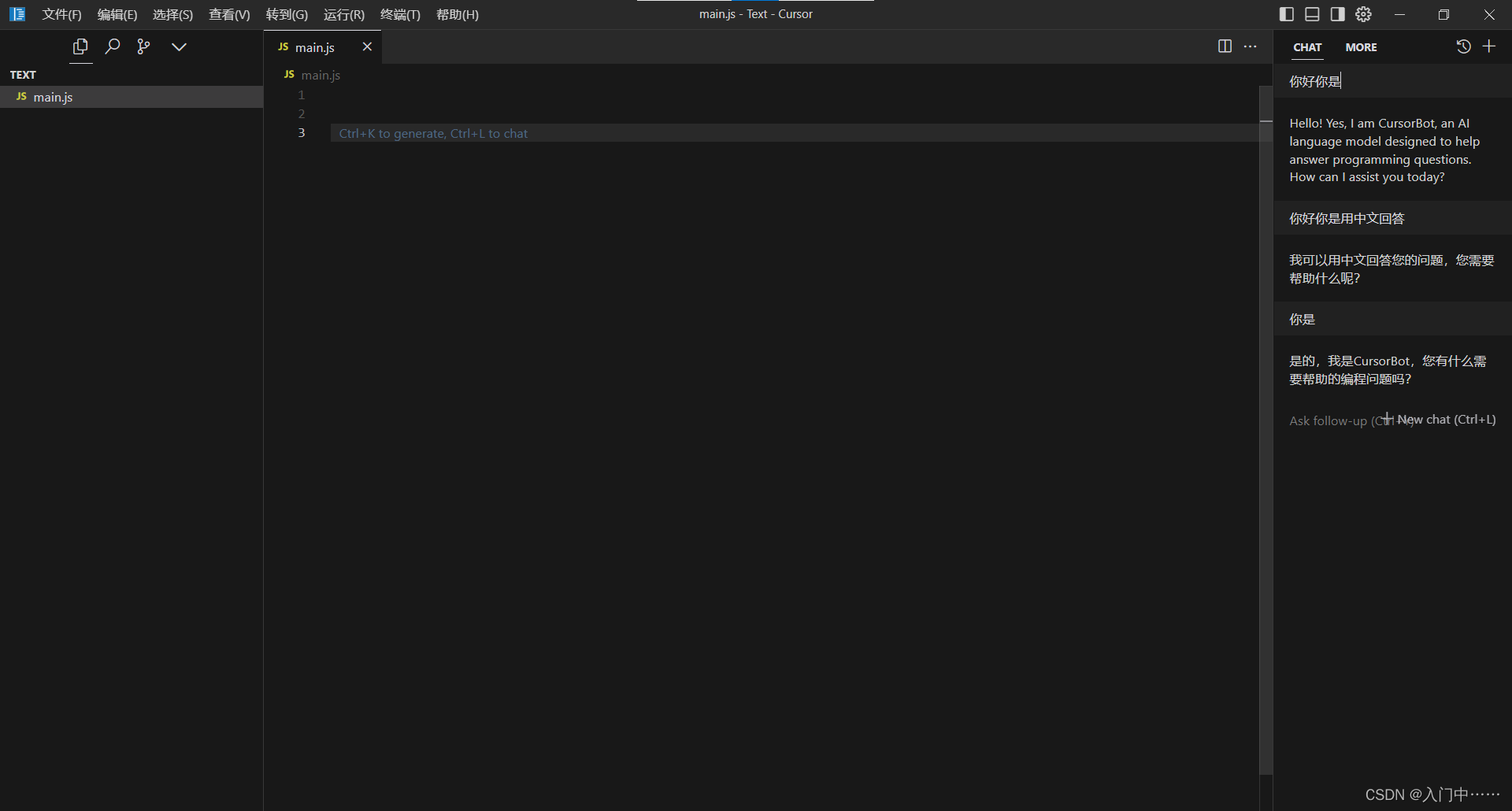The height and width of the screenshot is (811, 1512).
Task: Click the reply starting 我可以用中文回答
Action: (x=1392, y=269)
